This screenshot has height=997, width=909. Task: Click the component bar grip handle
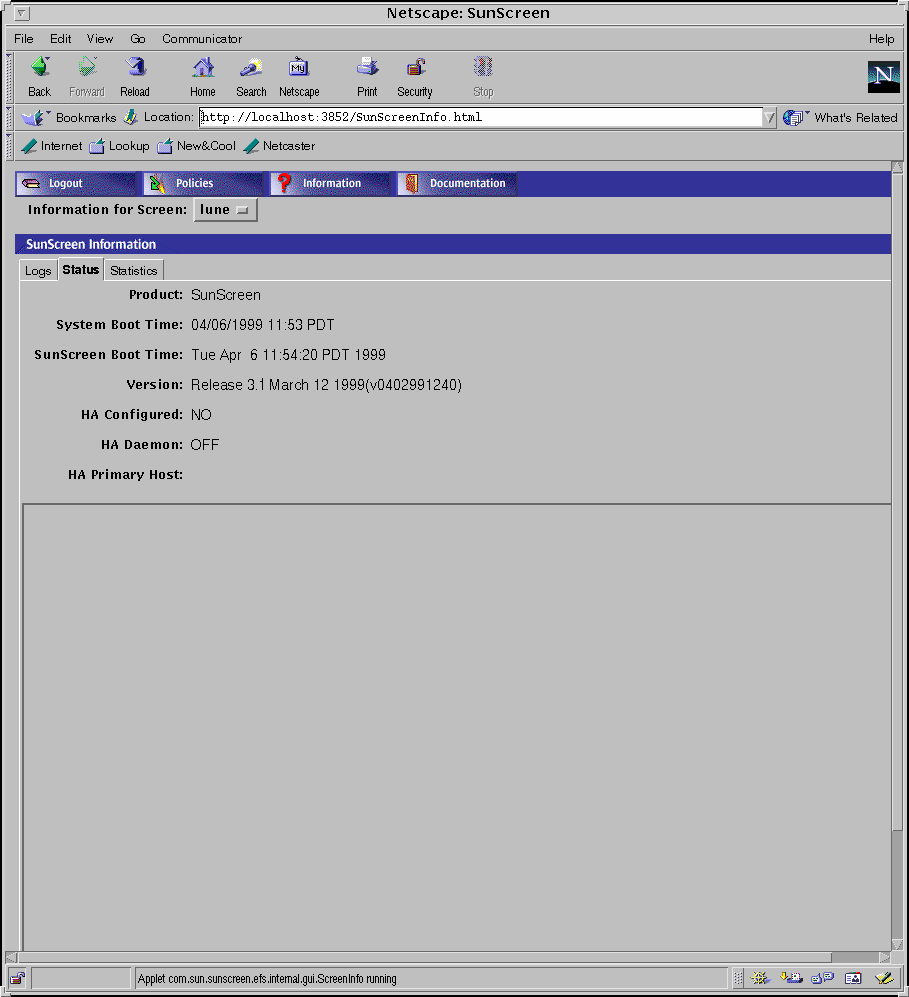click(737, 978)
